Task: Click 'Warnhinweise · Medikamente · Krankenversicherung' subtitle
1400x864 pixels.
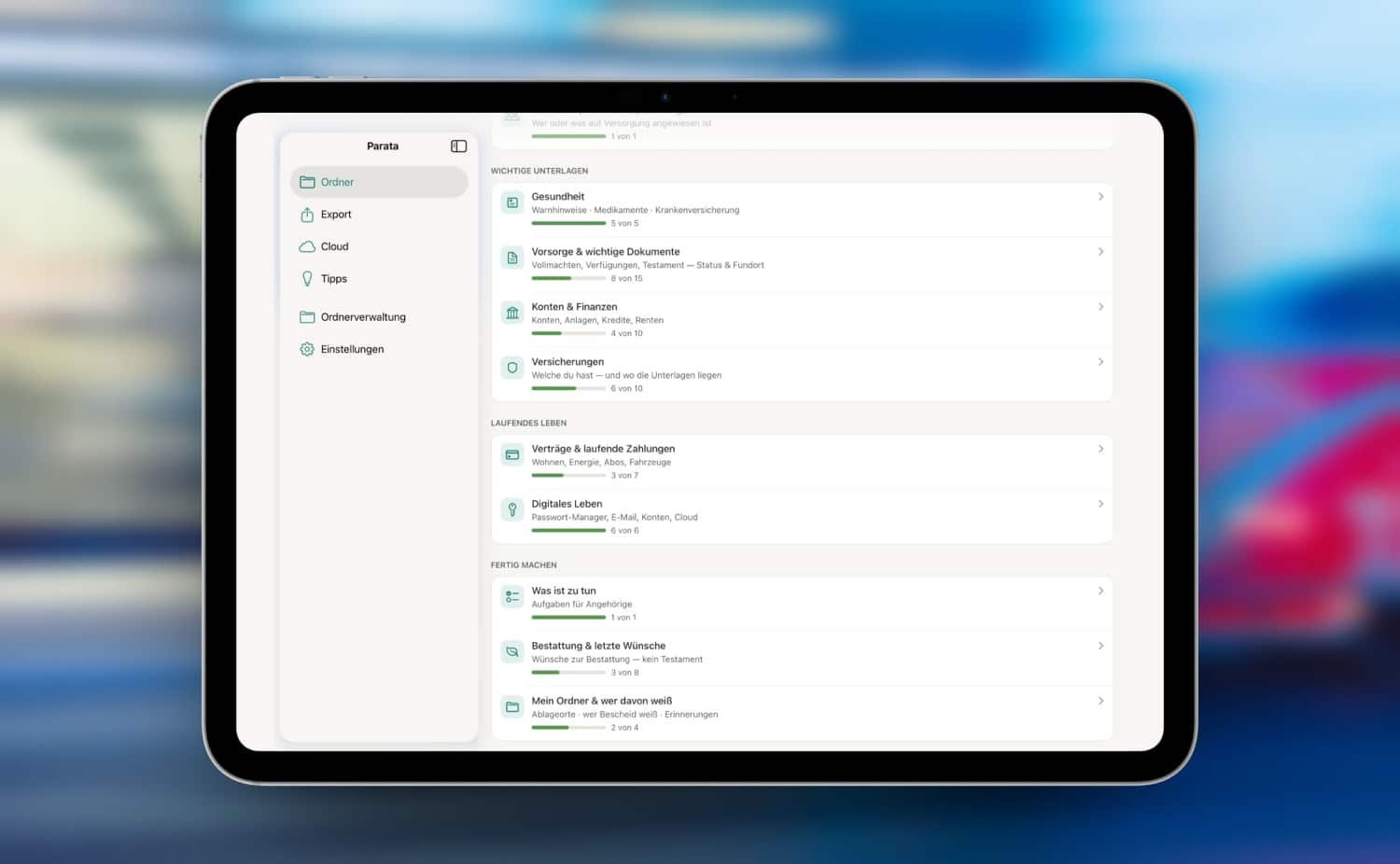Action: [x=636, y=210]
